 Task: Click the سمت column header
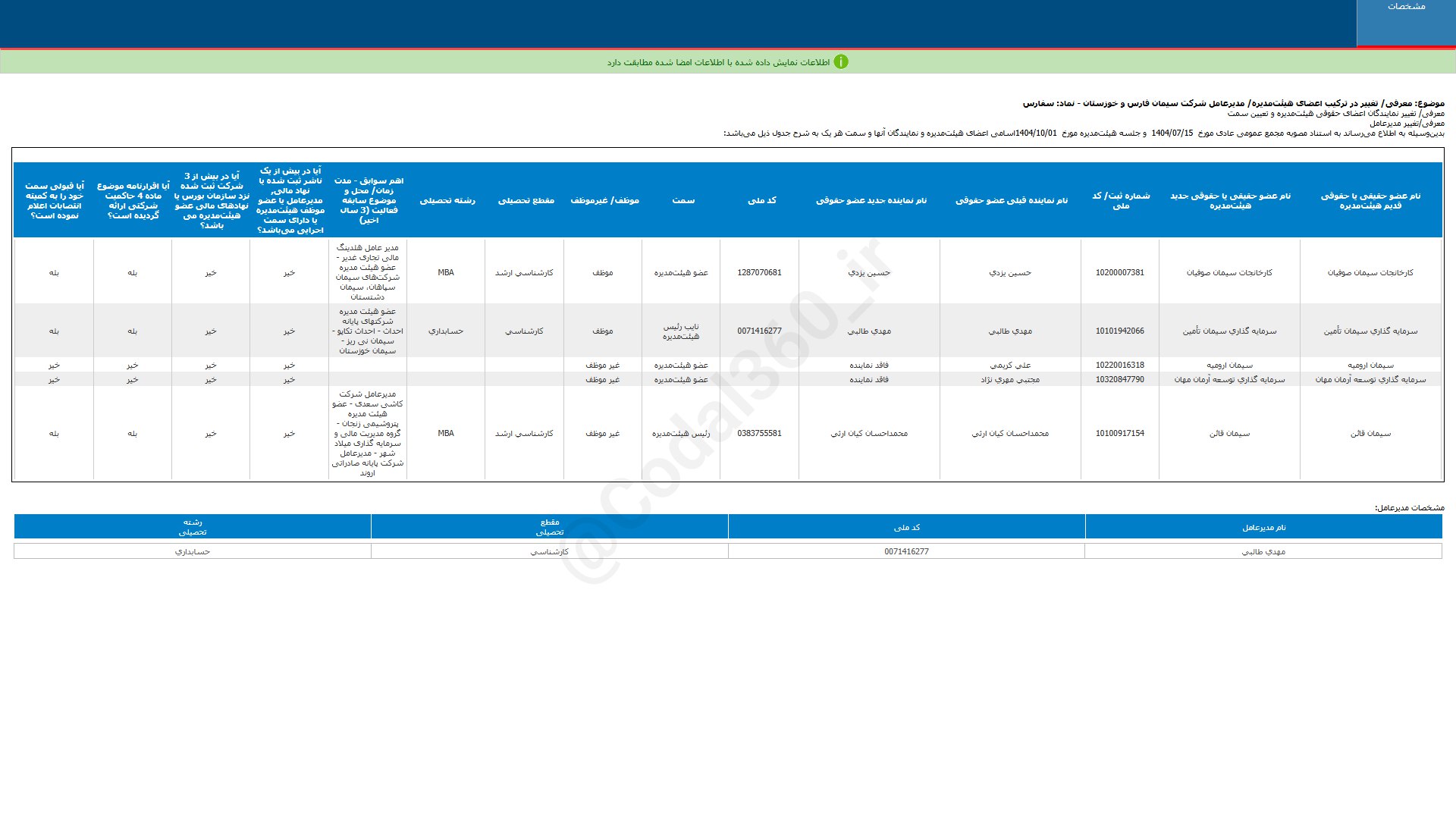682,200
